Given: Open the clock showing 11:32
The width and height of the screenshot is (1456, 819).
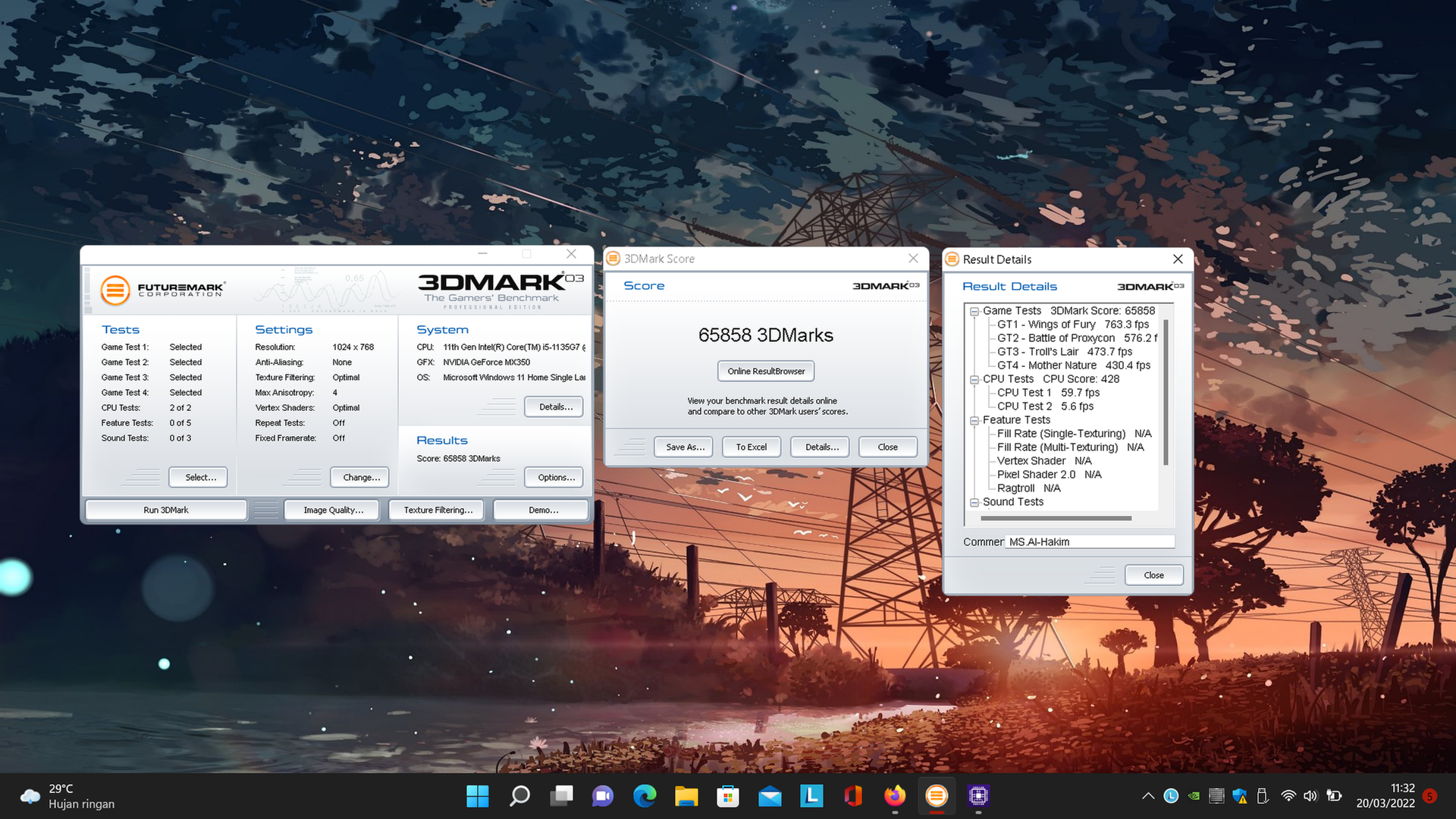Looking at the screenshot, I should click(1385, 795).
